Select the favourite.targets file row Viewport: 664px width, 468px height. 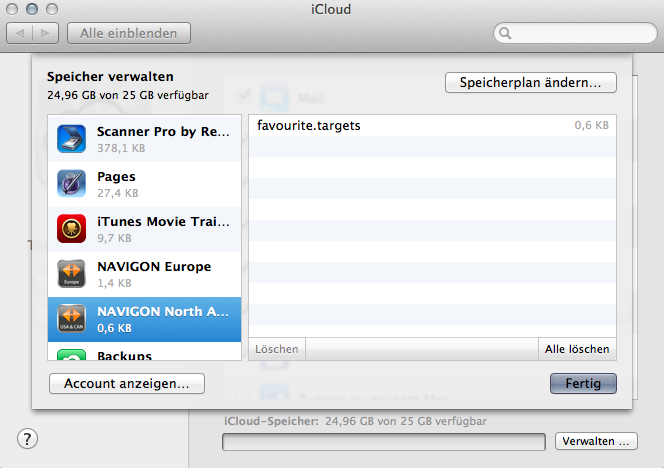click(x=432, y=125)
